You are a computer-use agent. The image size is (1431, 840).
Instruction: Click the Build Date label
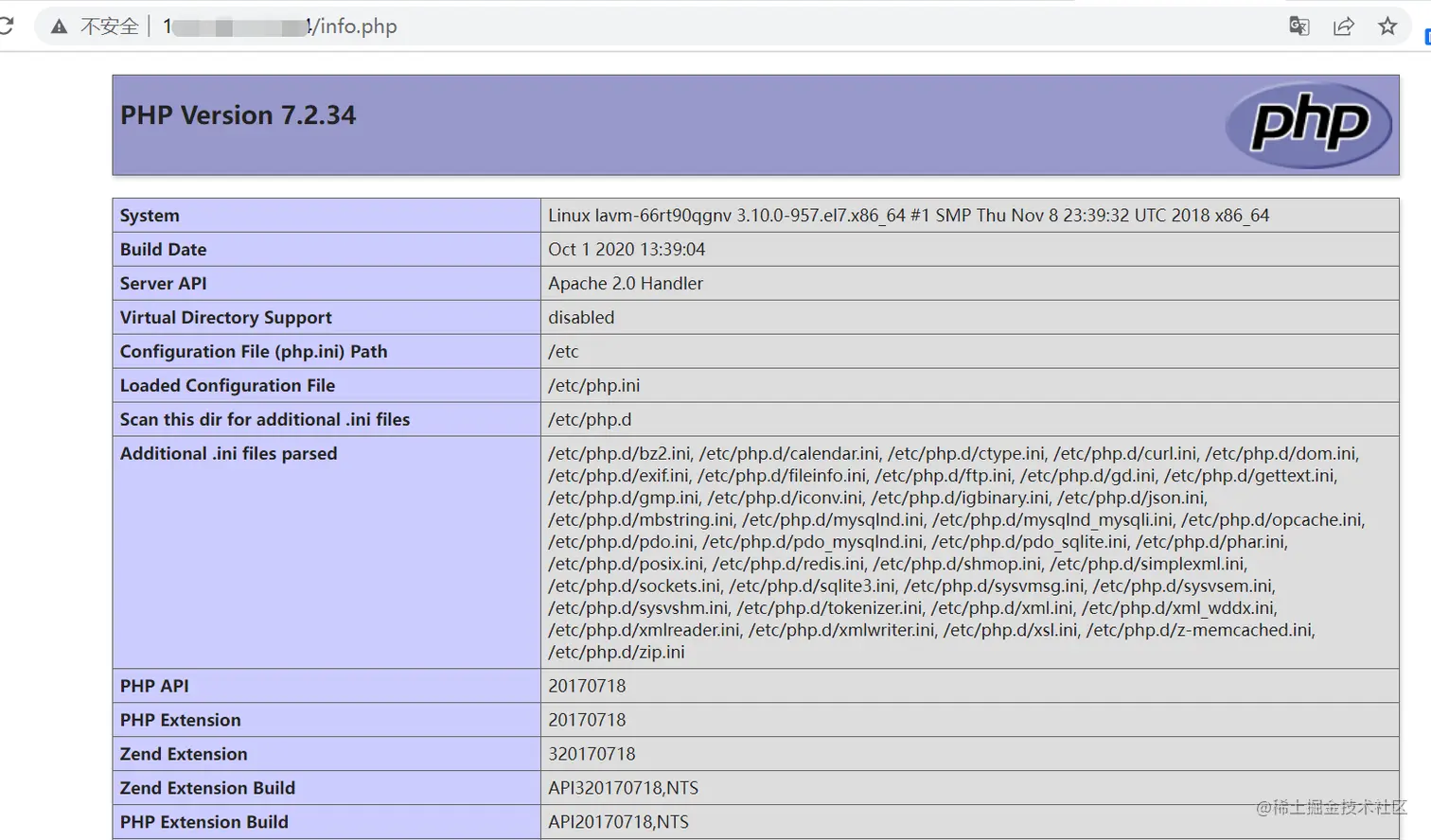(x=163, y=250)
